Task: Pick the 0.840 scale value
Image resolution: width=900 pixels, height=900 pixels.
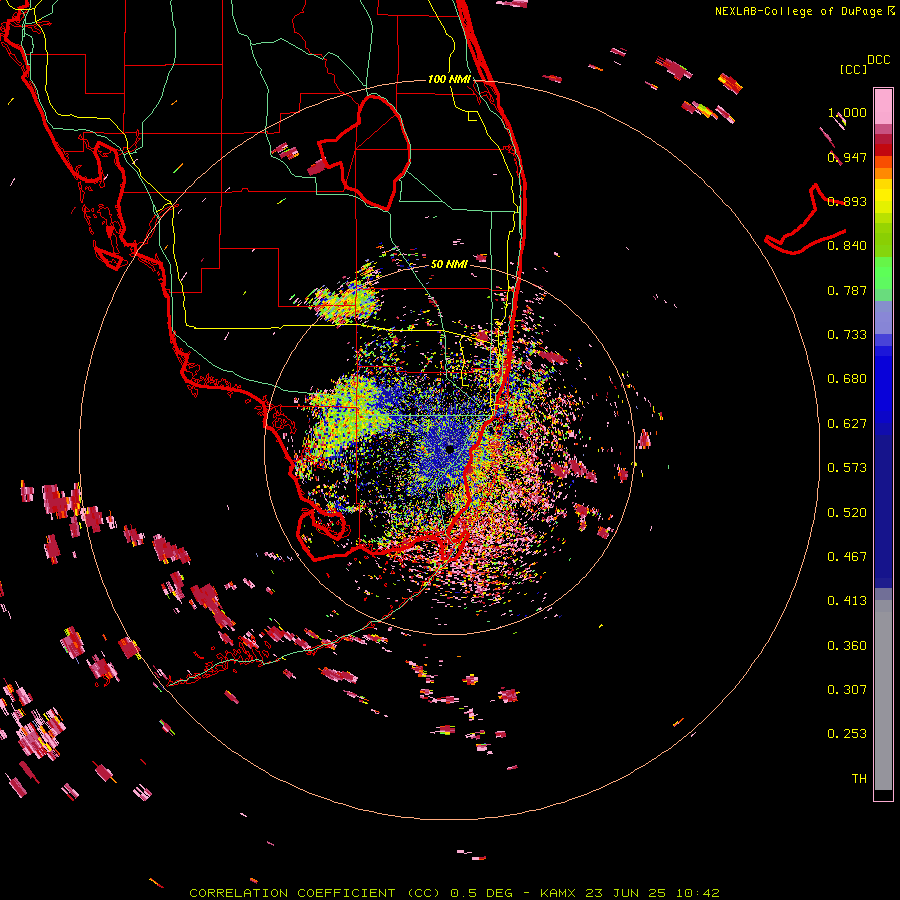Action: [847, 245]
